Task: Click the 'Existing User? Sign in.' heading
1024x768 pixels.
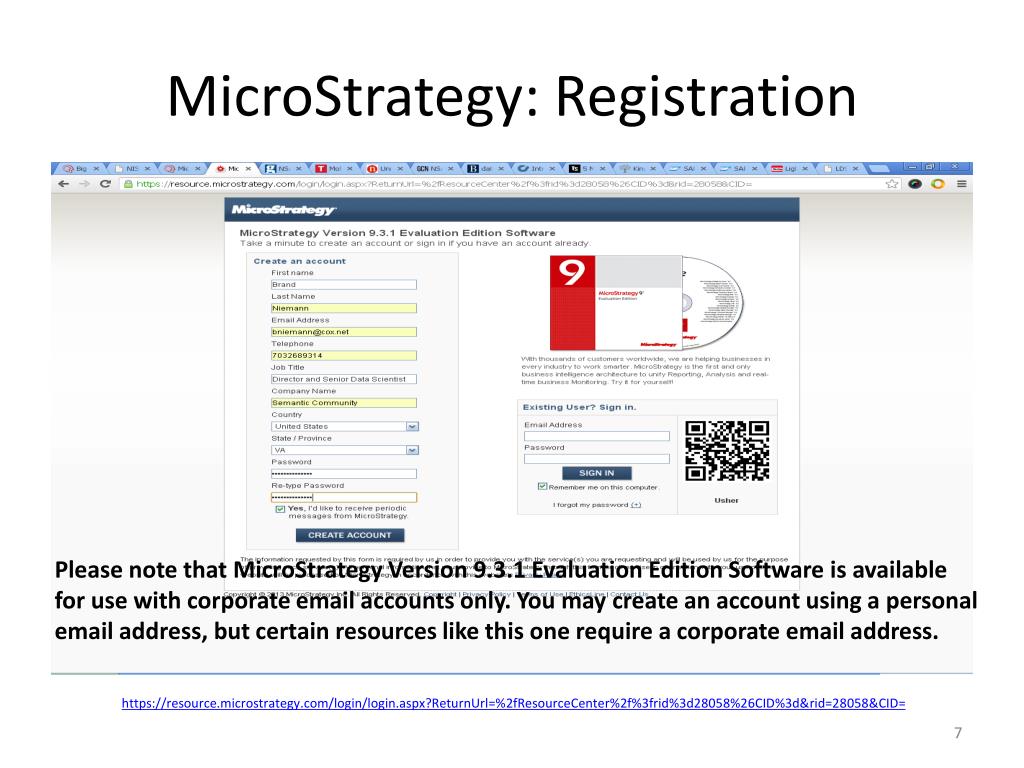Action: coord(579,407)
